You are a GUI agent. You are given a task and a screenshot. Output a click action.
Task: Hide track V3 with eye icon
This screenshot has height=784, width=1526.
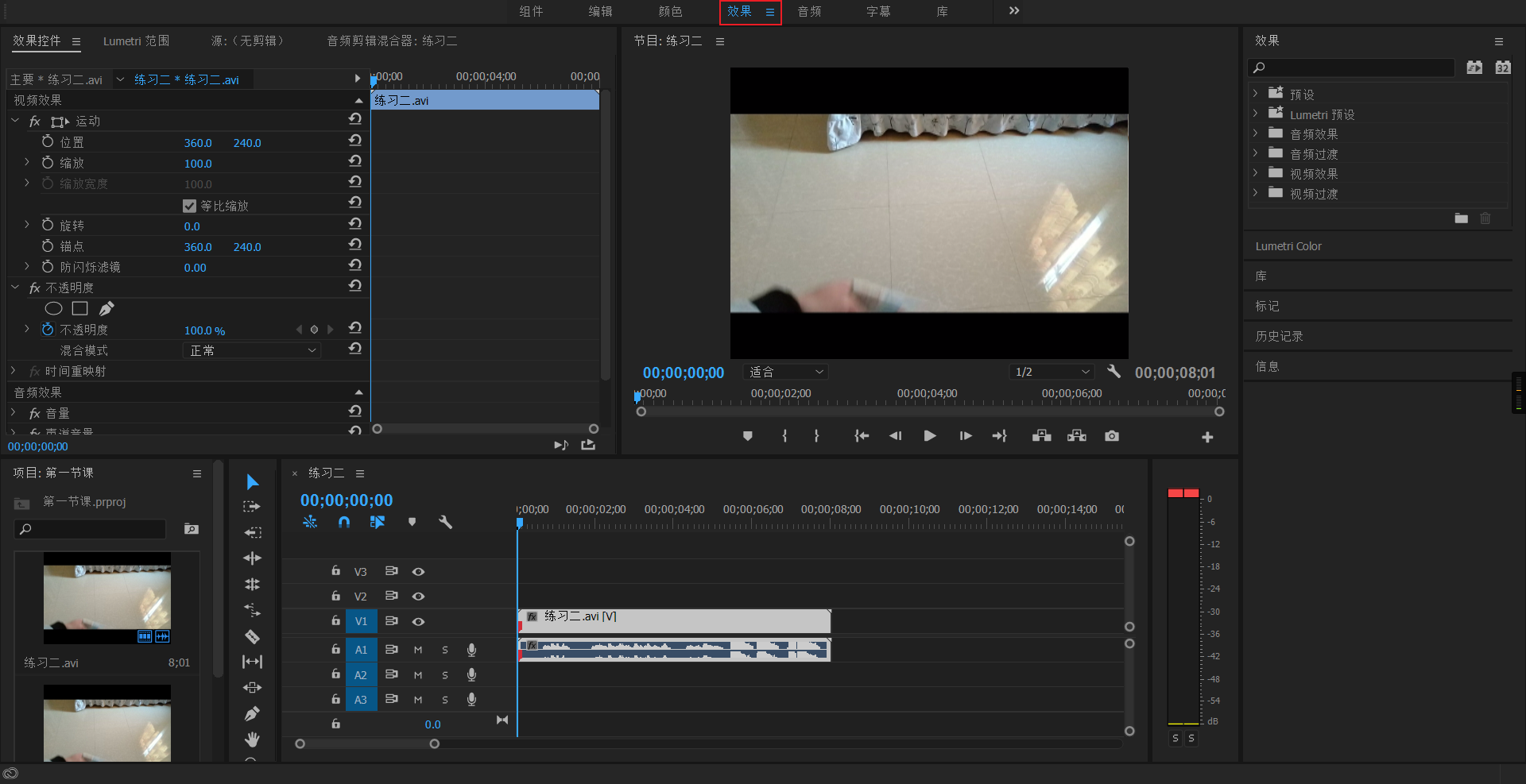pos(418,572)
